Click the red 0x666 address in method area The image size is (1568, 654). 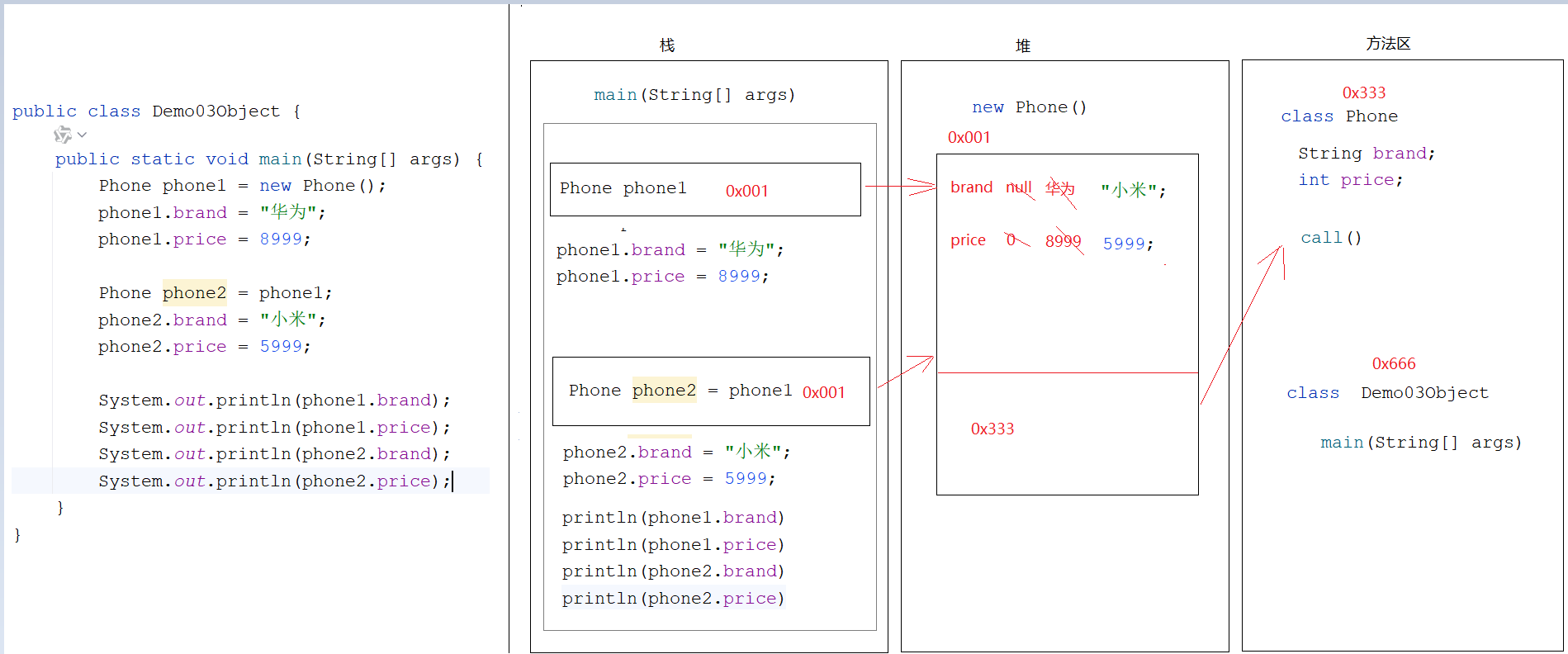tap(1394, 364)
